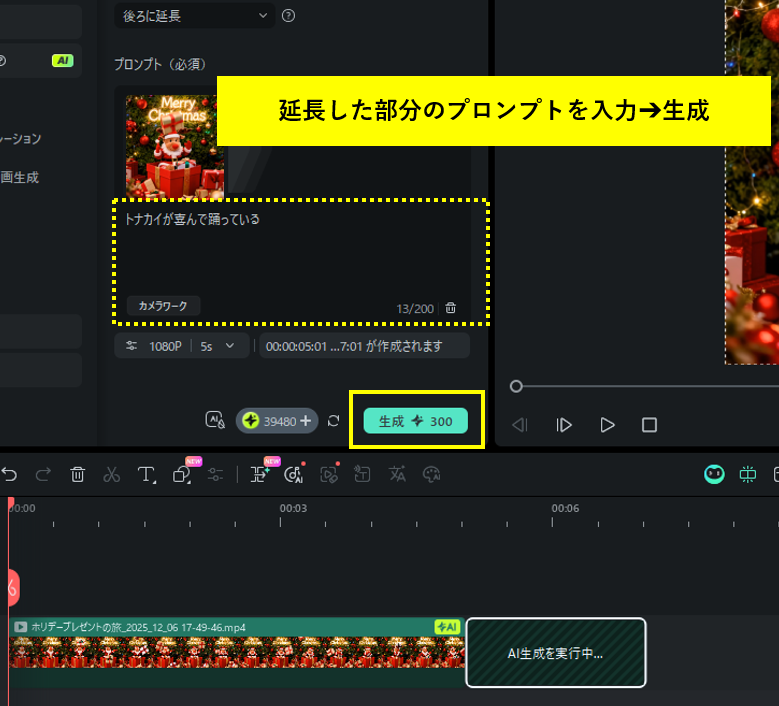Click the green AI badge in the sidebar
The width and height of the screenshot is (779, 706).
(x=63, y=61)
